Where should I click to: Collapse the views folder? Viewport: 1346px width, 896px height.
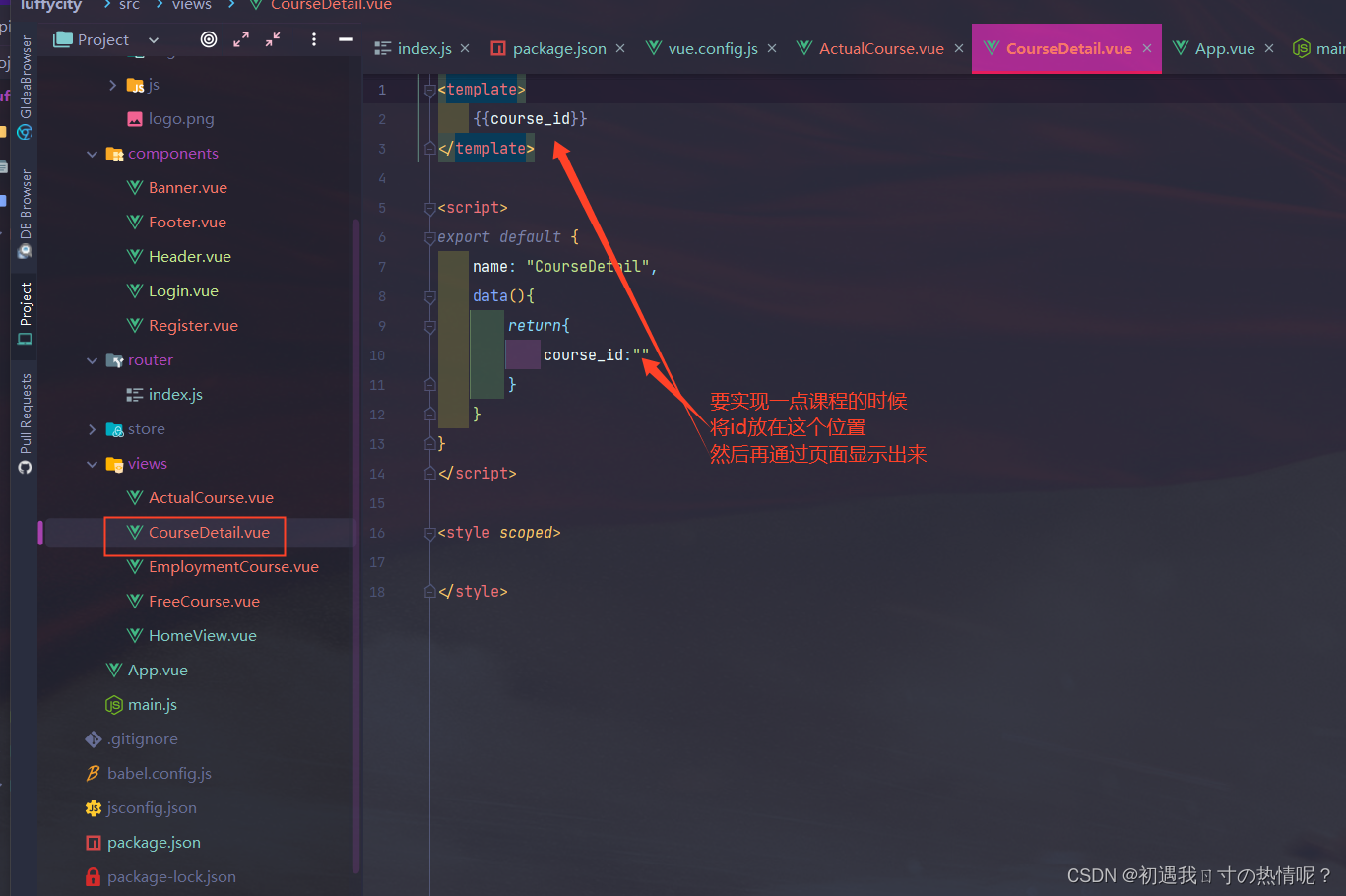pos(93,464)
